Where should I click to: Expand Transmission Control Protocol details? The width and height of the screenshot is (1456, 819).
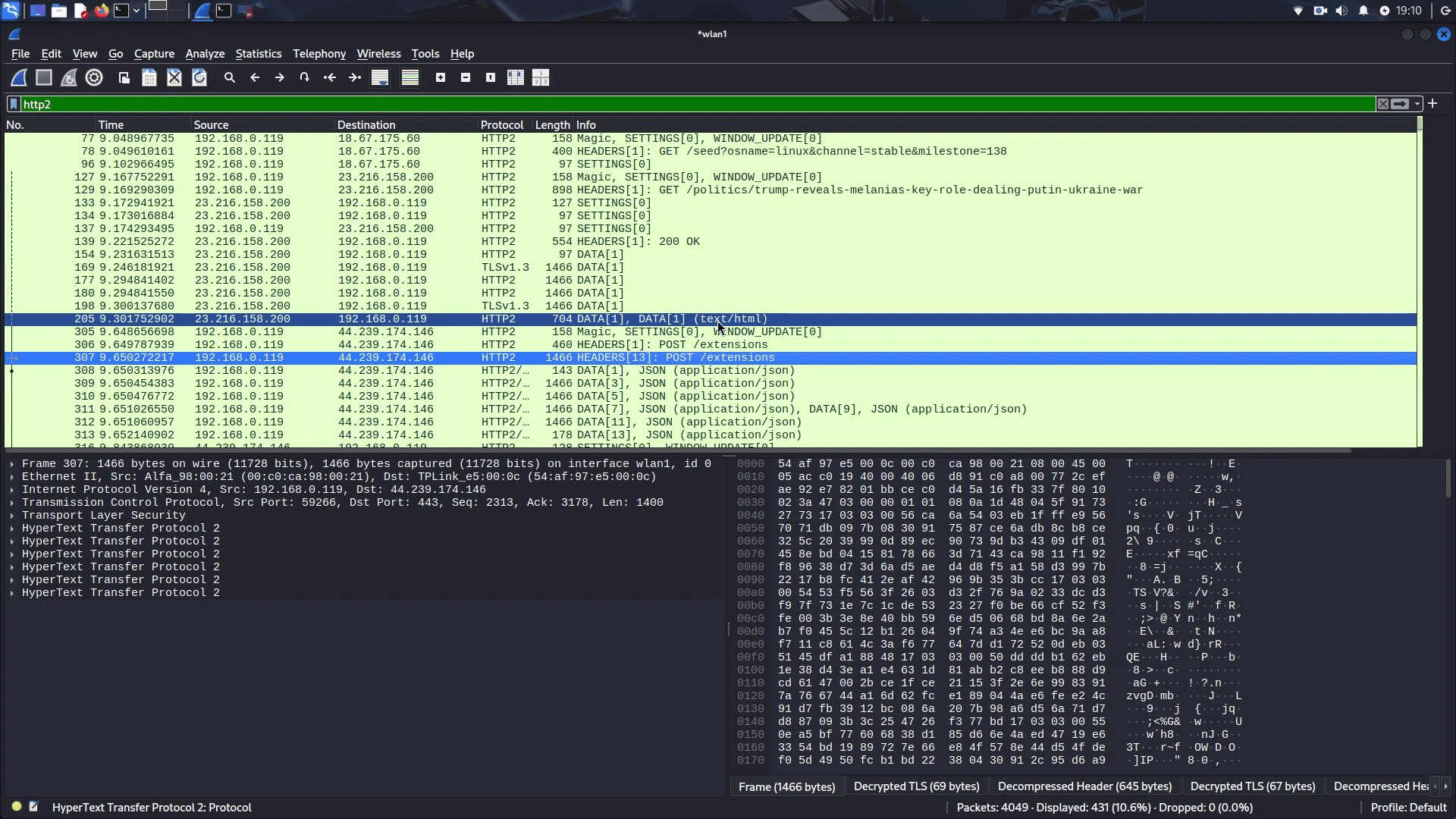pos(12,502)
